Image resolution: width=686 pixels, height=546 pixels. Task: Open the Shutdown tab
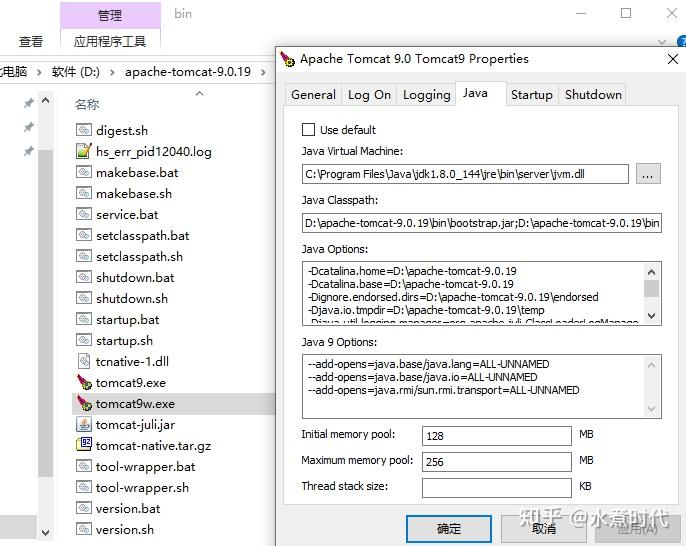point(593,94)
